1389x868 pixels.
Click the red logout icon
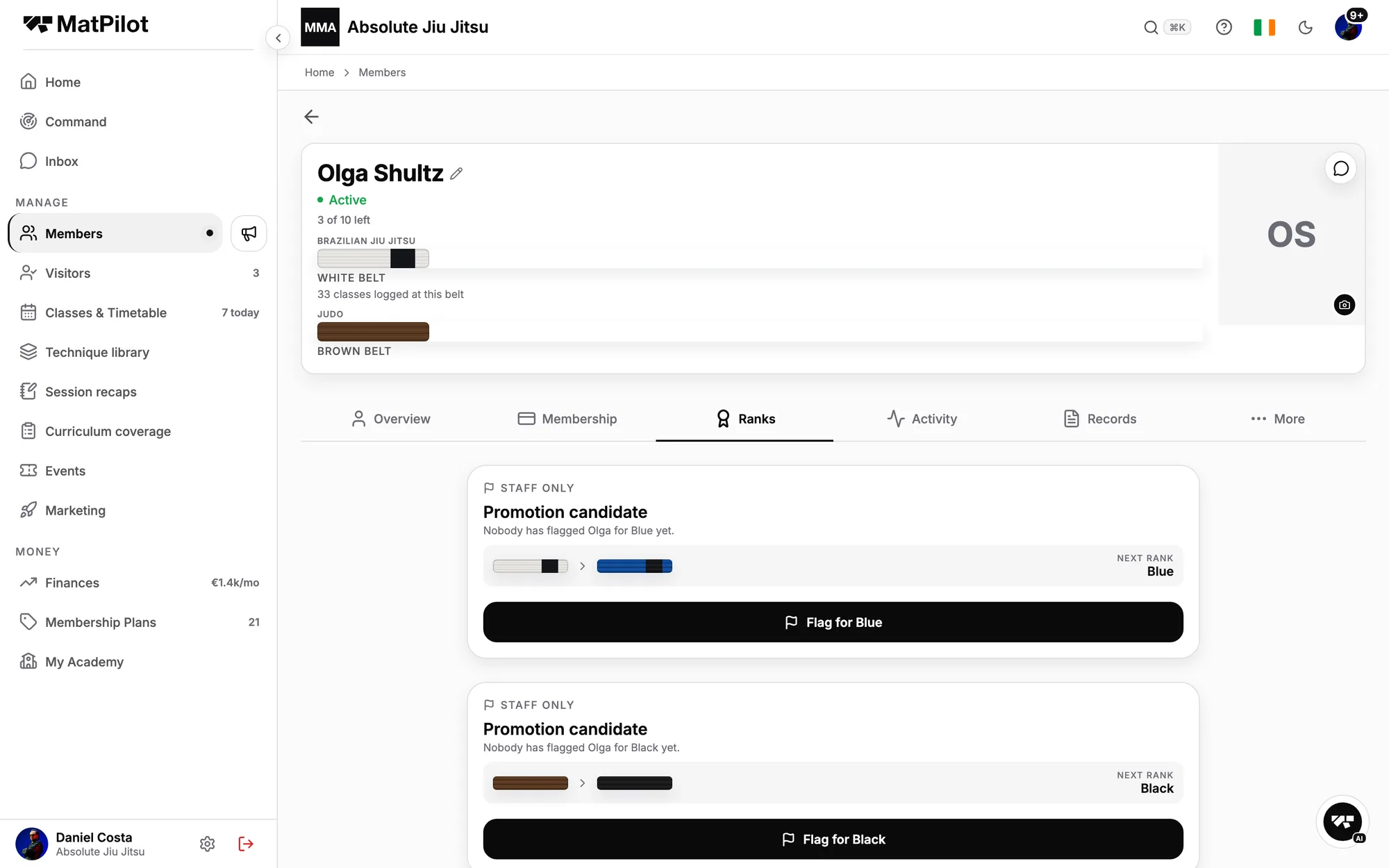pyautogui.click(x=246, y=844)
